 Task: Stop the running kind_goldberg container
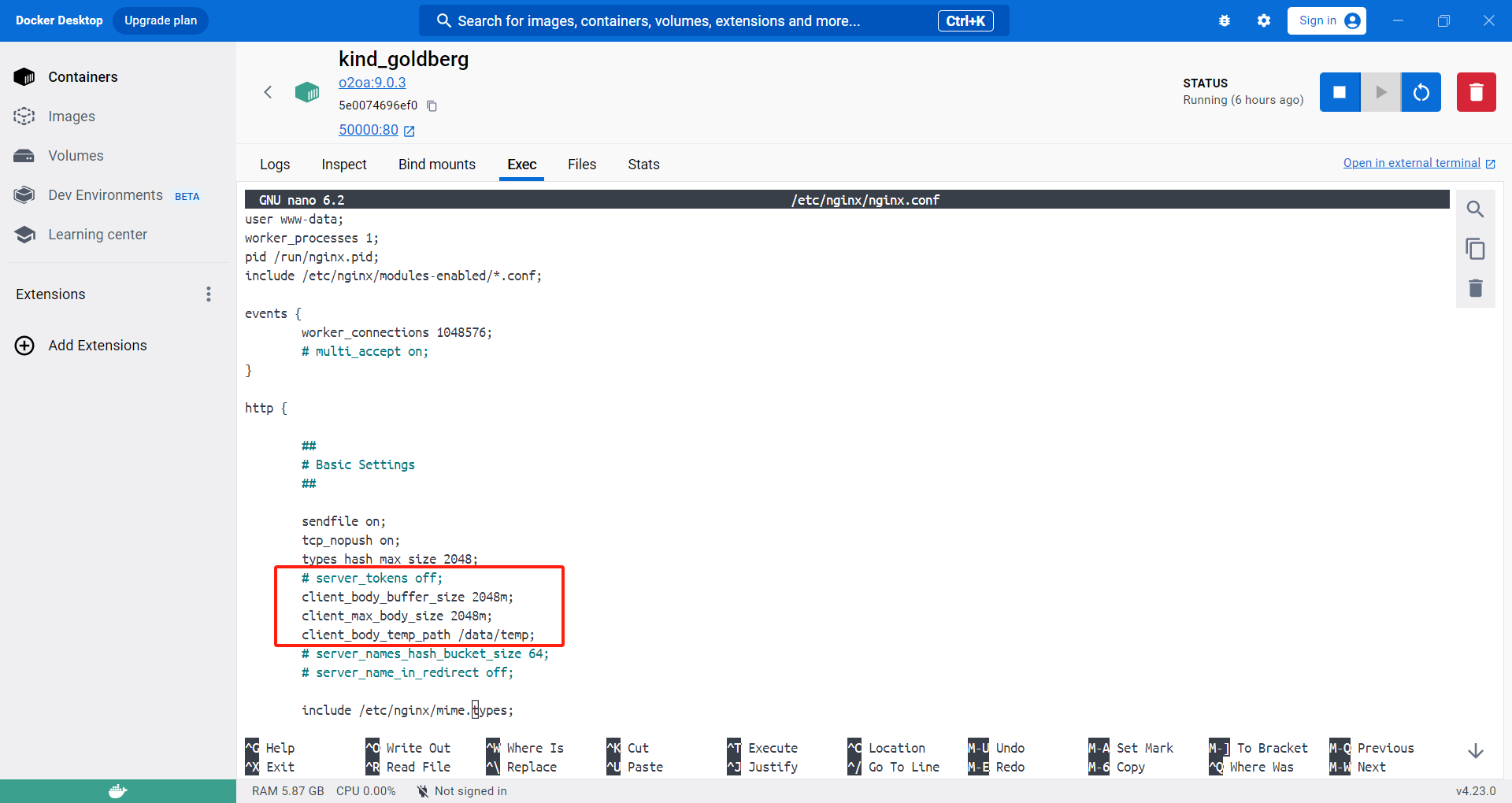click(x=1340, y=92)
